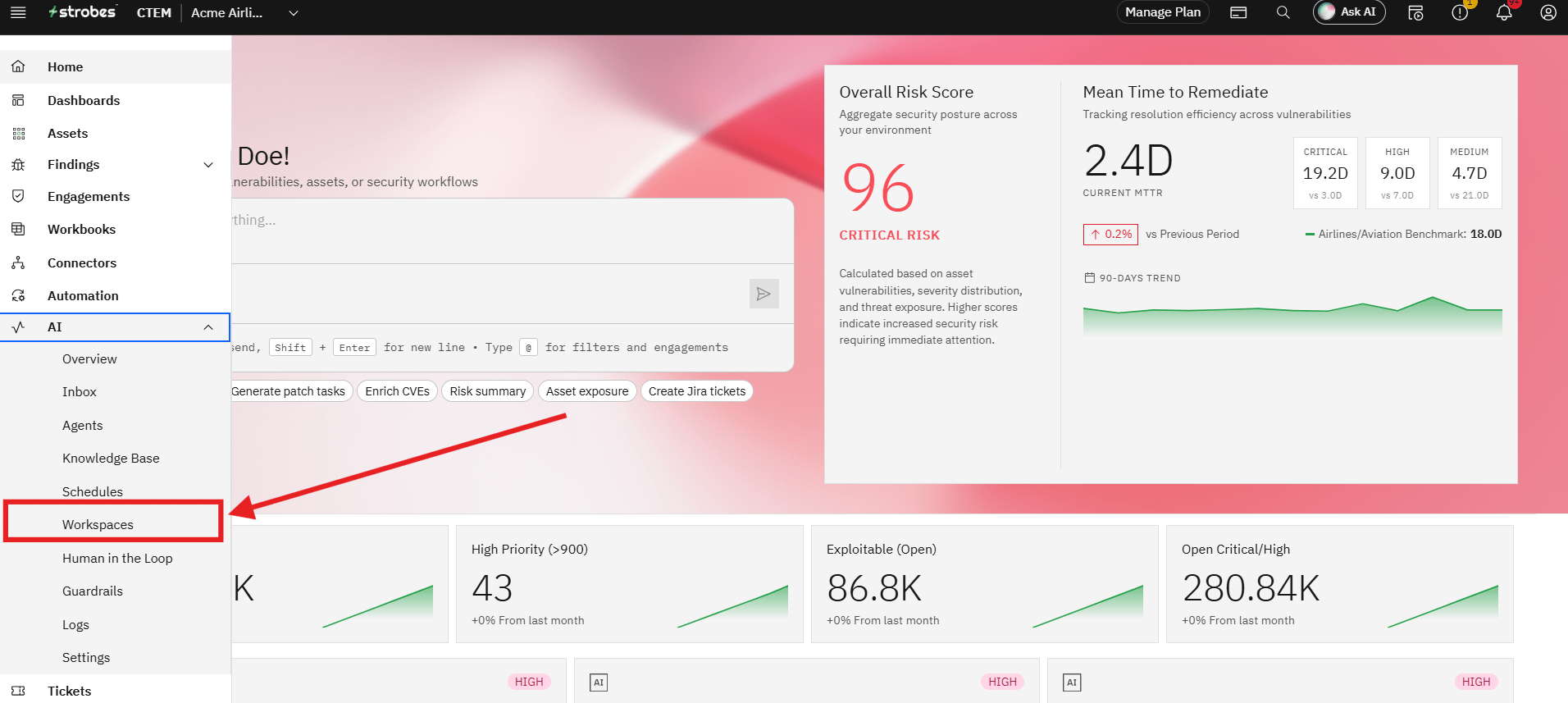Click the Connectors sidebar icon
This screenshot has width=1568, height=703.
(18, 262)
